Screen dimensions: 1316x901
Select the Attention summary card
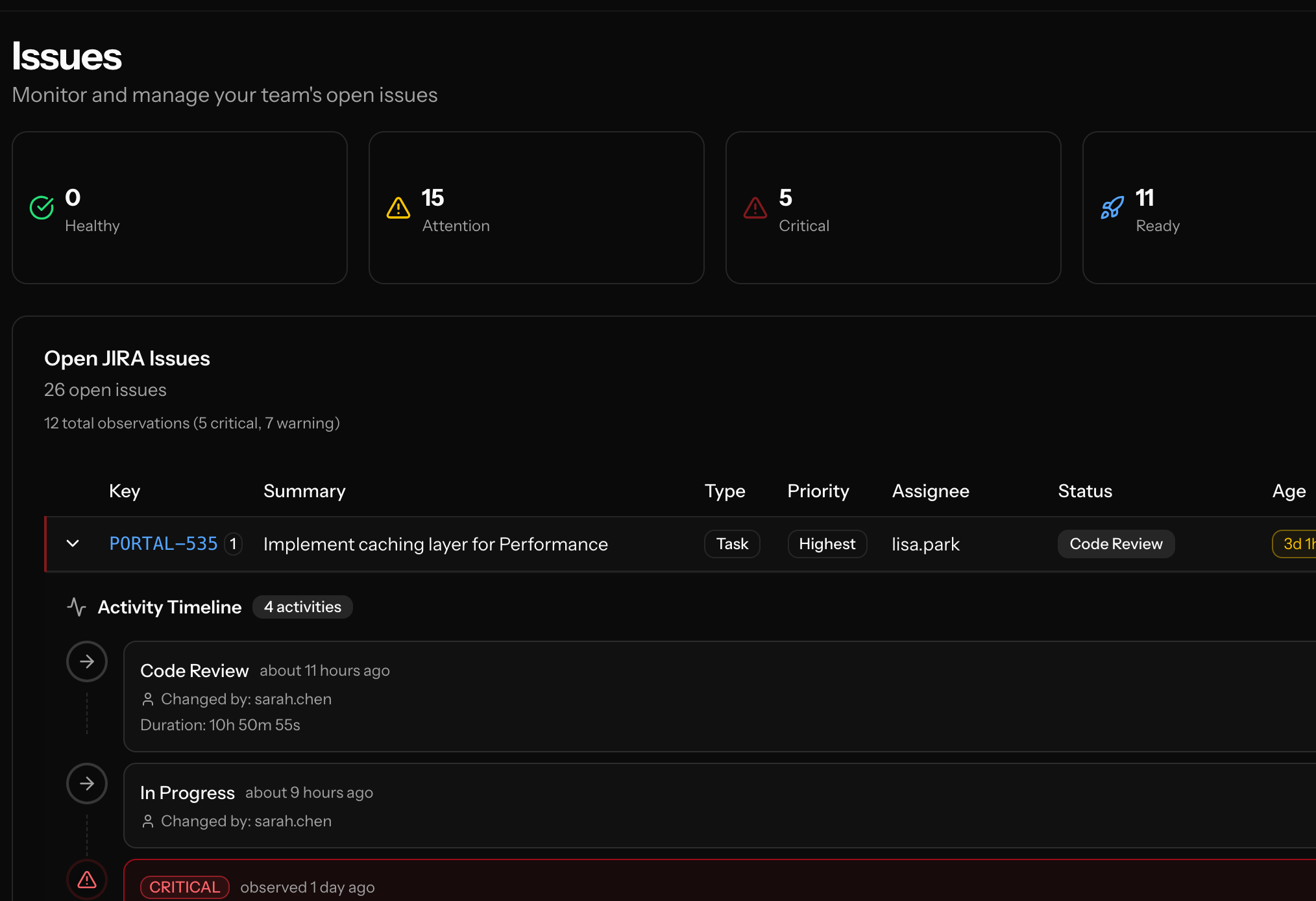point(537,208)
